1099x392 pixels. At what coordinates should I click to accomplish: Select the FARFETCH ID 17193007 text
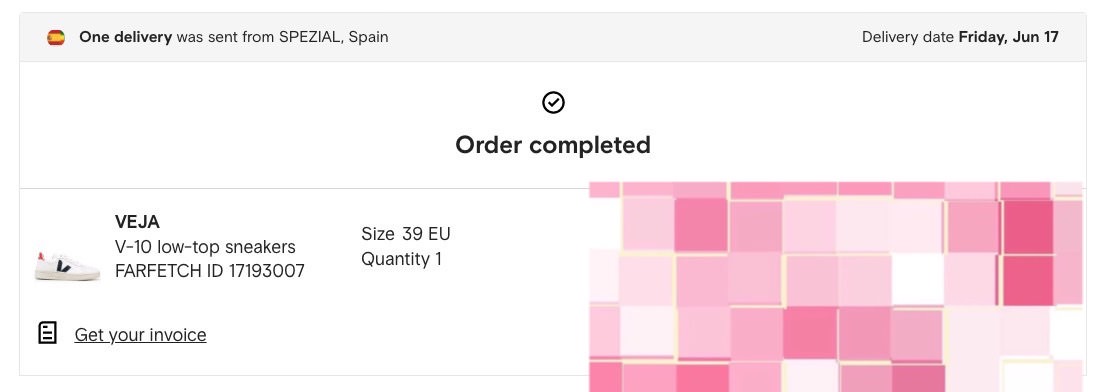click(210, 271)
